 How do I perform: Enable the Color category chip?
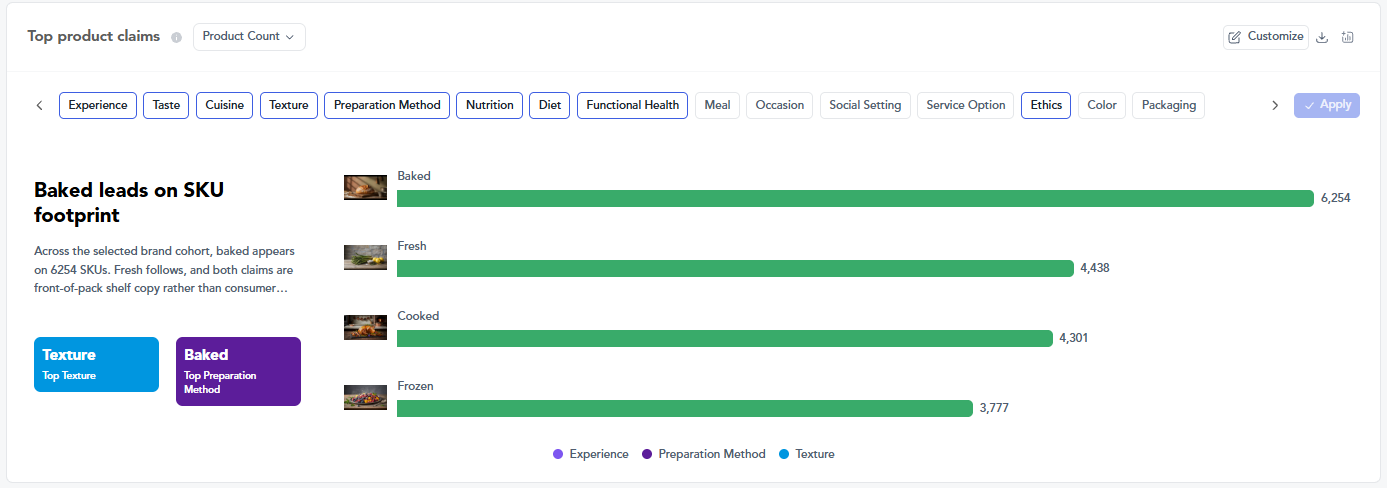point(1102,105)
